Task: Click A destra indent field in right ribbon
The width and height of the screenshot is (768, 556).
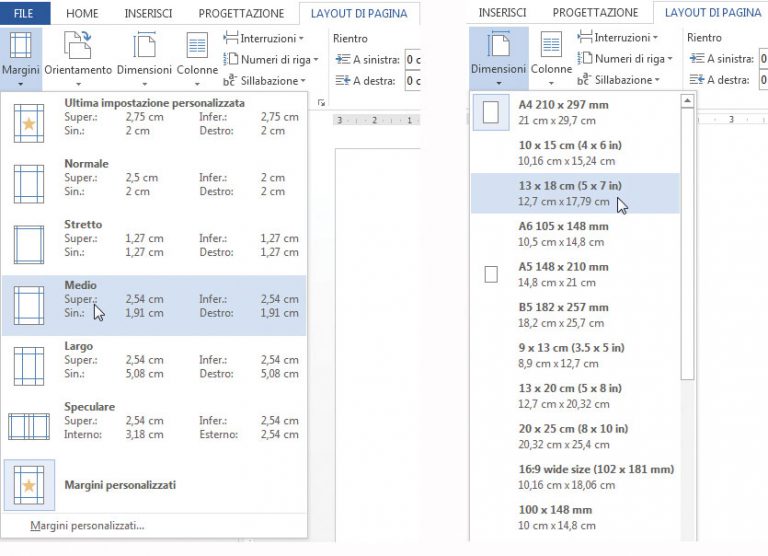Action: click(763, 80)
